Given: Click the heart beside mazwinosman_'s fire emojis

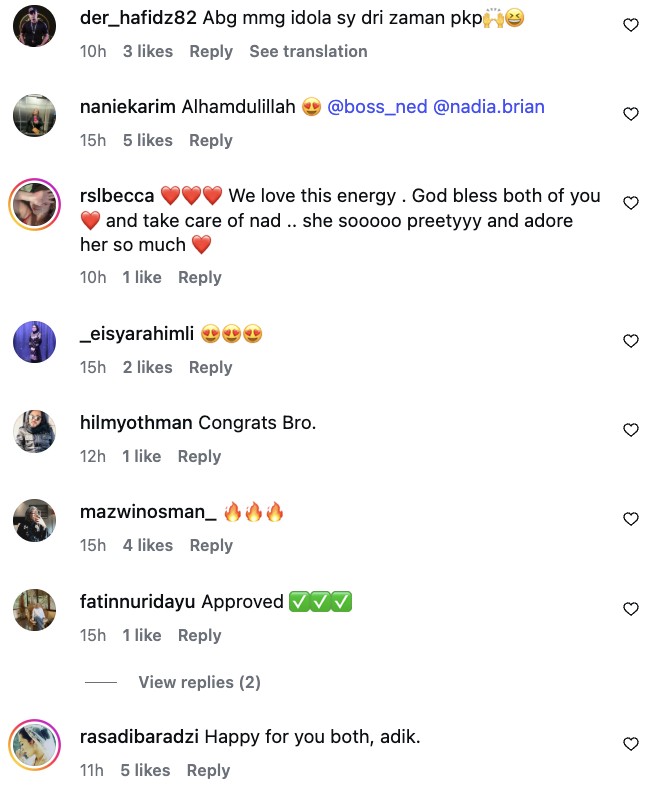Looking at the screenshot, I should coord(631,519).
